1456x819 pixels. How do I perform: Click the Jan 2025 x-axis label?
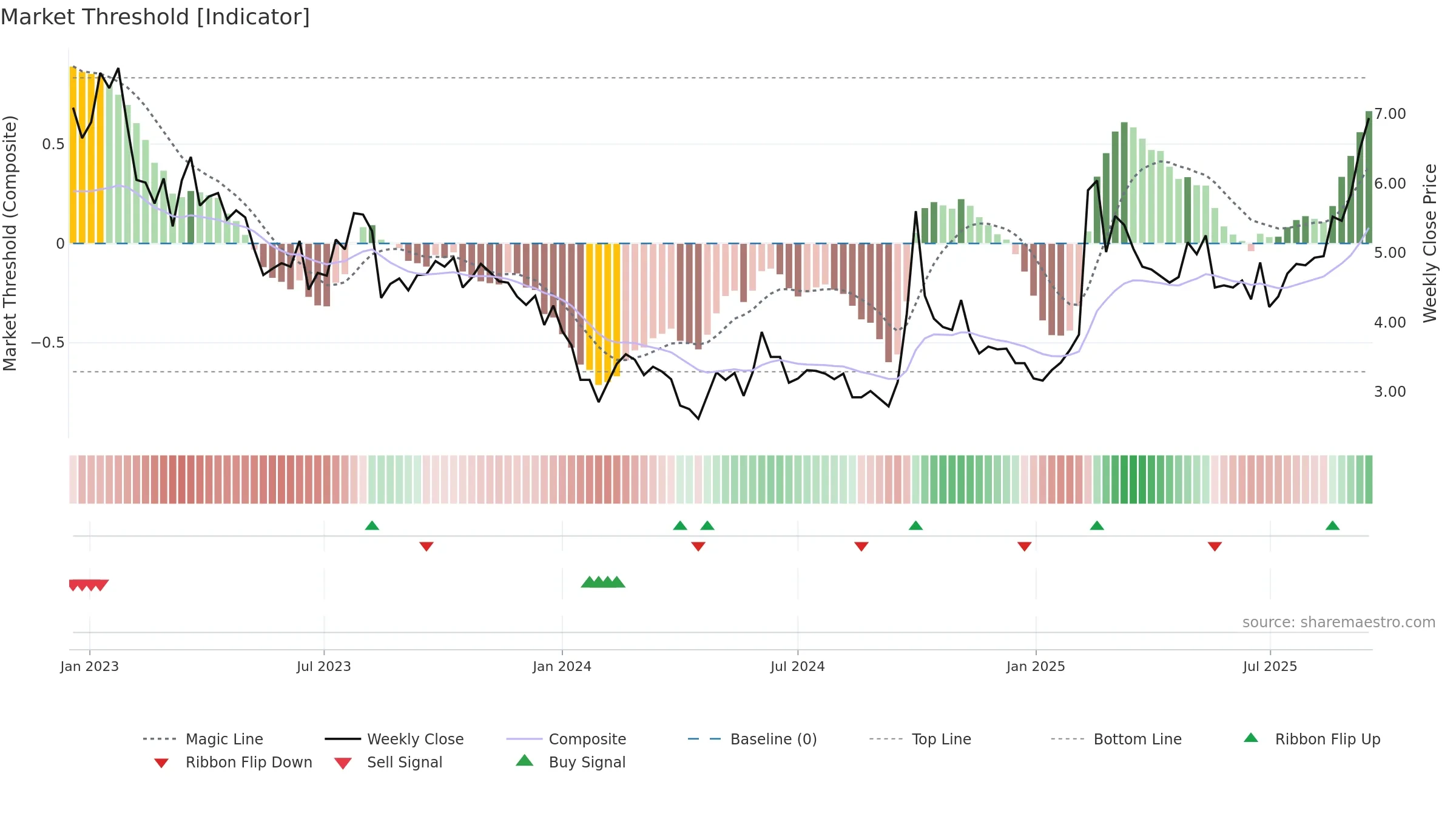coord(1036,667)
